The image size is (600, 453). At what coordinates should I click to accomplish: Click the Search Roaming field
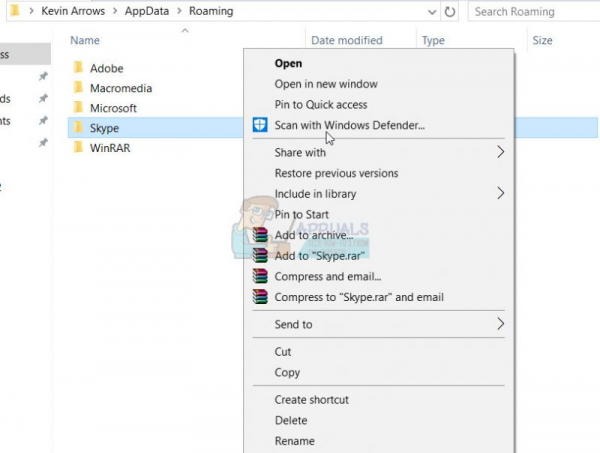(x=534, y=12)
